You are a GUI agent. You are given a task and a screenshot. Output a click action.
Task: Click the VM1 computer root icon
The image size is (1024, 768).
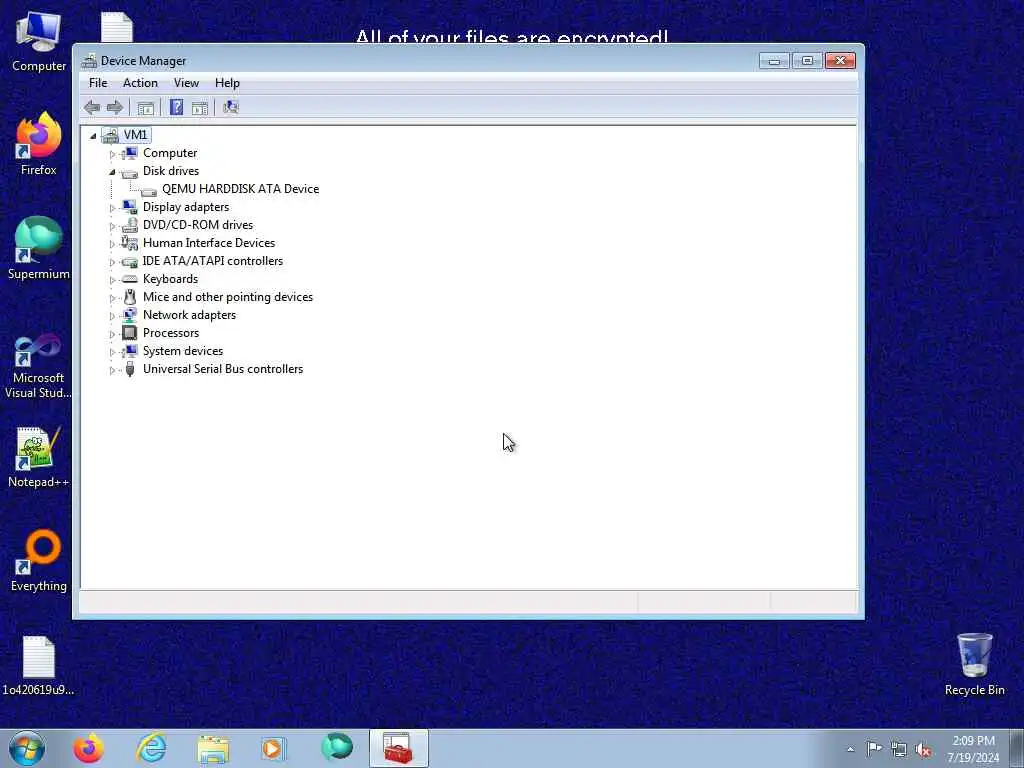pos(110,135)
